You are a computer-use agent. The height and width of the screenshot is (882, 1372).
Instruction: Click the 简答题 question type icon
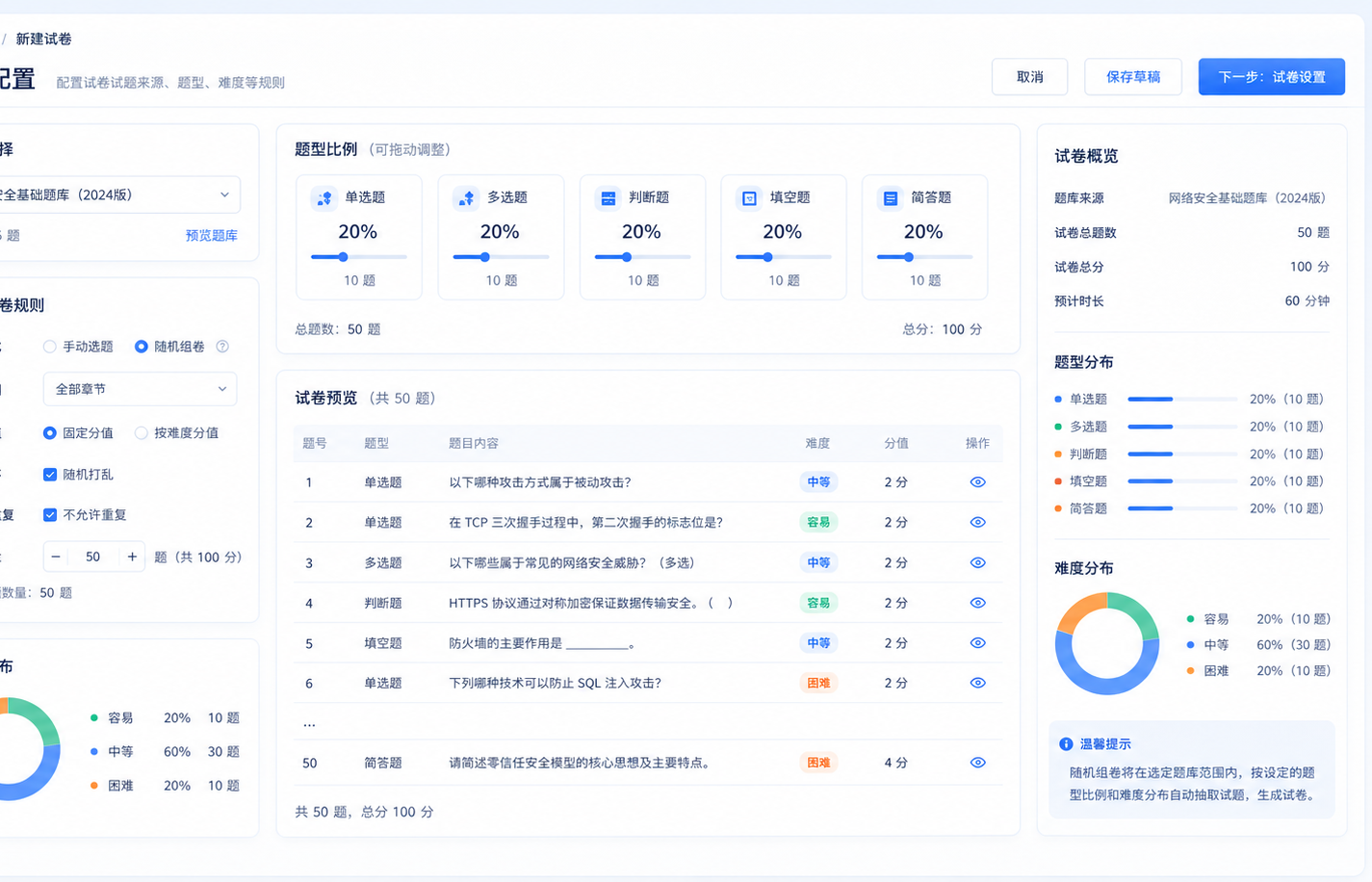pos(891,198)
